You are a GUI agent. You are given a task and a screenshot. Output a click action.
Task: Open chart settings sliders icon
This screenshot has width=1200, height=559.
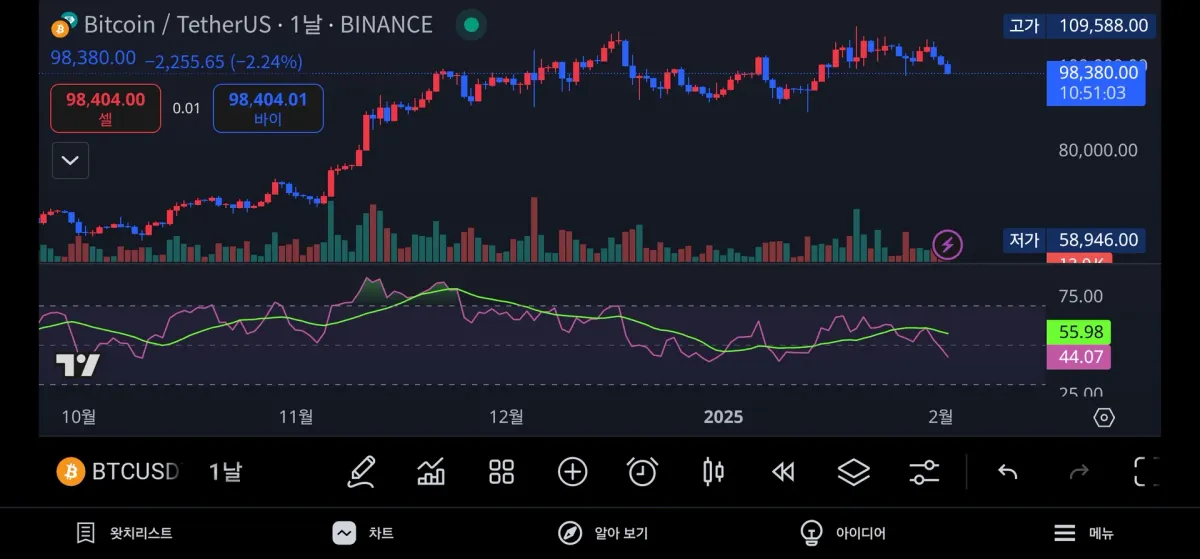point(924,471)
